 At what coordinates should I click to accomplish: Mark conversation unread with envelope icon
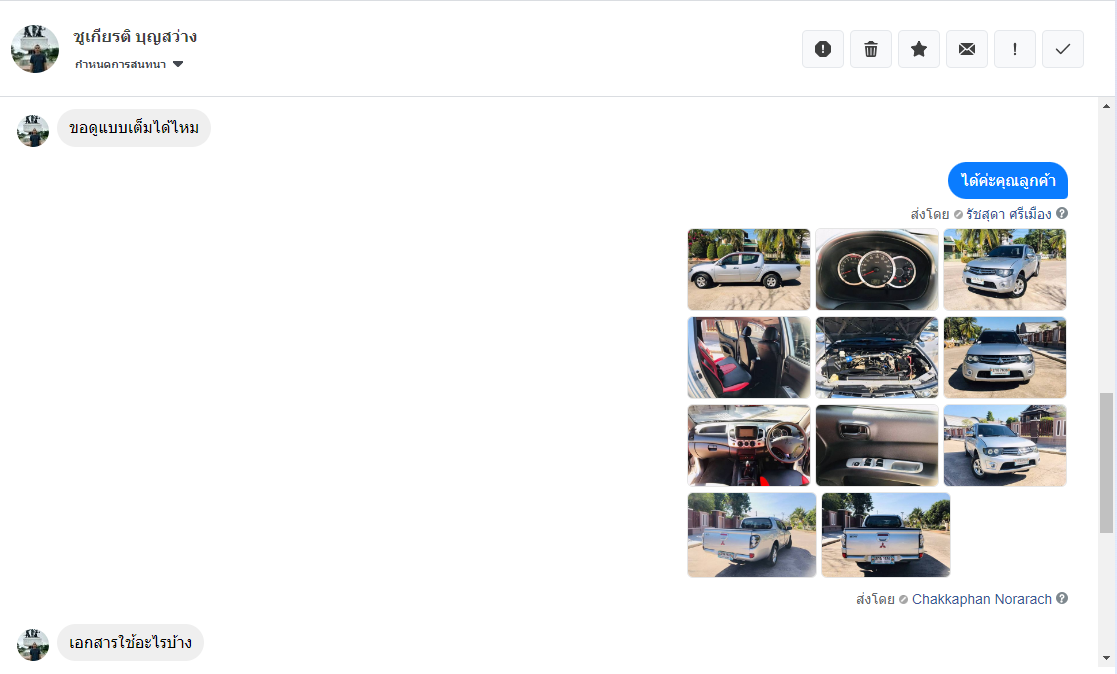coord(967,49)
